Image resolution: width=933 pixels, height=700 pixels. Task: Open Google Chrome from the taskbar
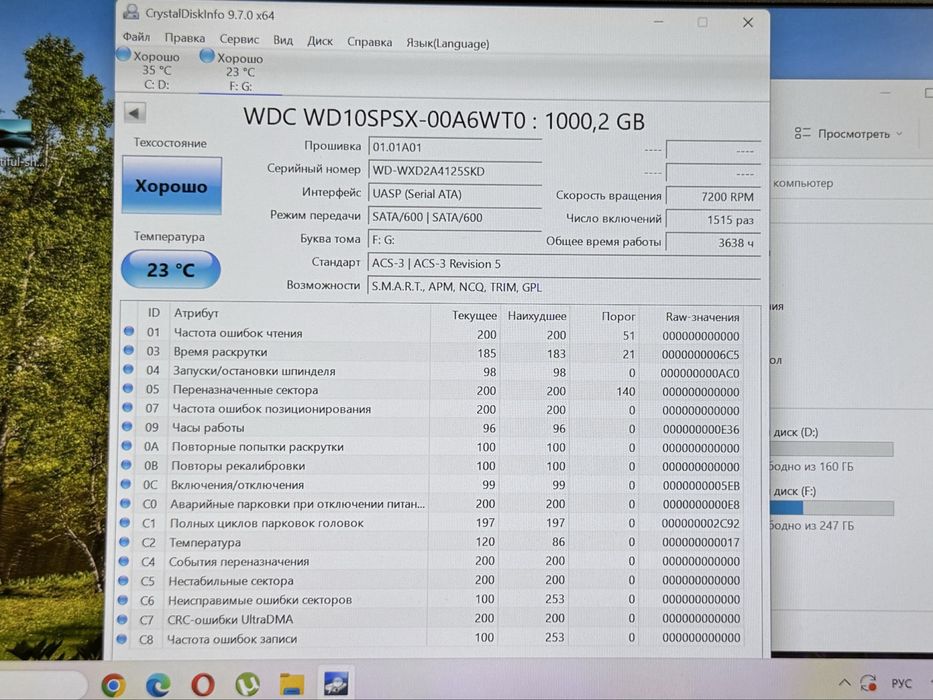(x=113, y=685)
